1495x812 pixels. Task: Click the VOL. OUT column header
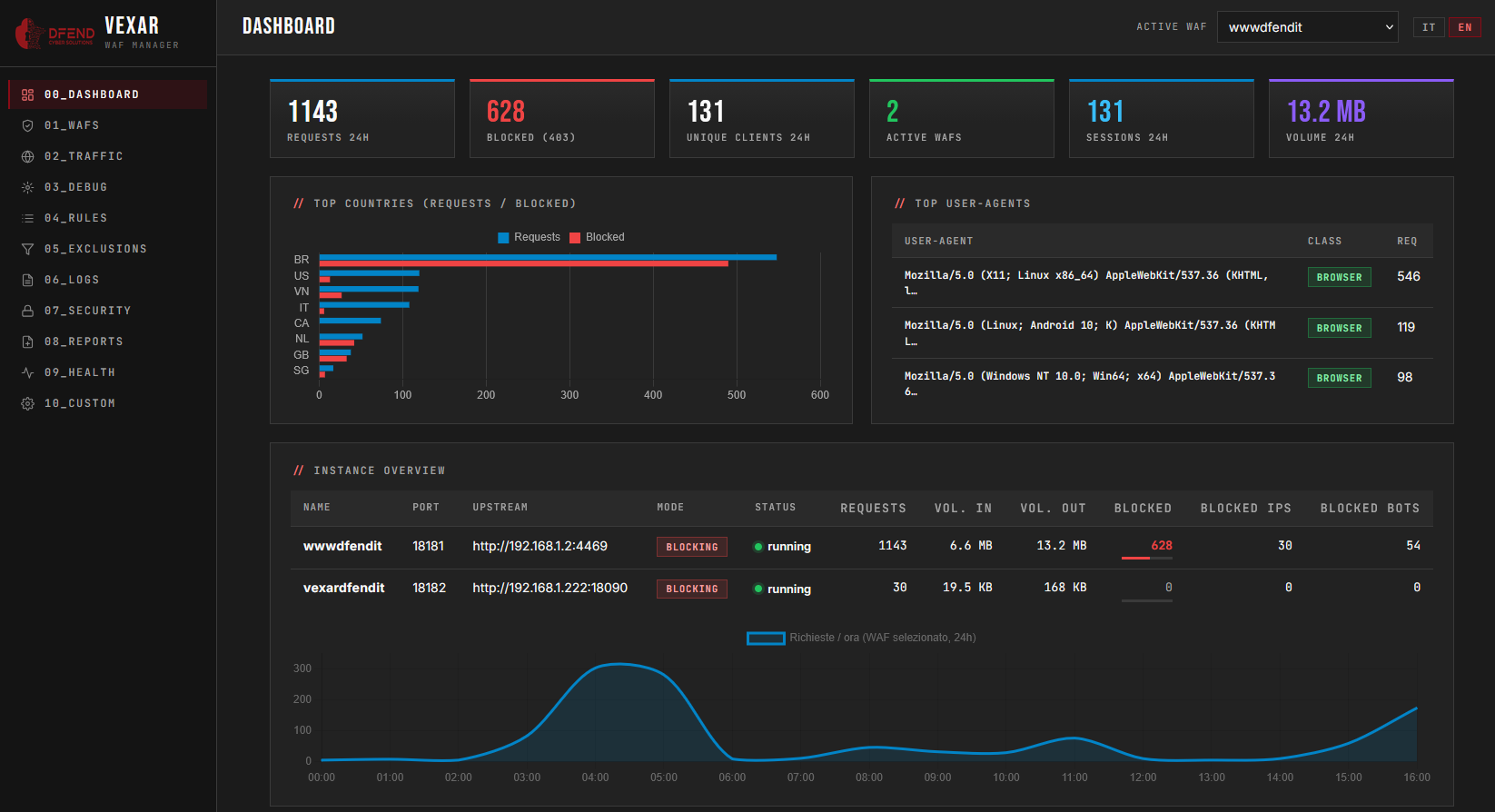(x=1054, y=509)
